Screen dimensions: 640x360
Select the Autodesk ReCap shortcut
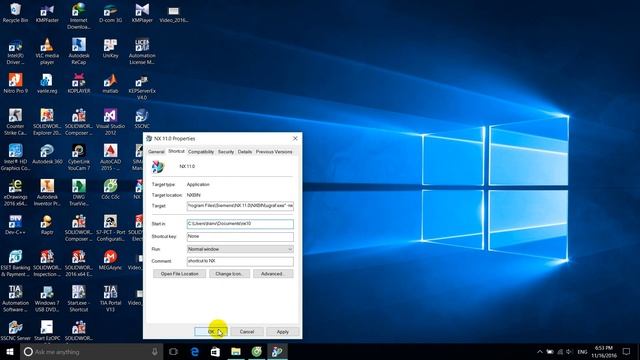(78, 51)
